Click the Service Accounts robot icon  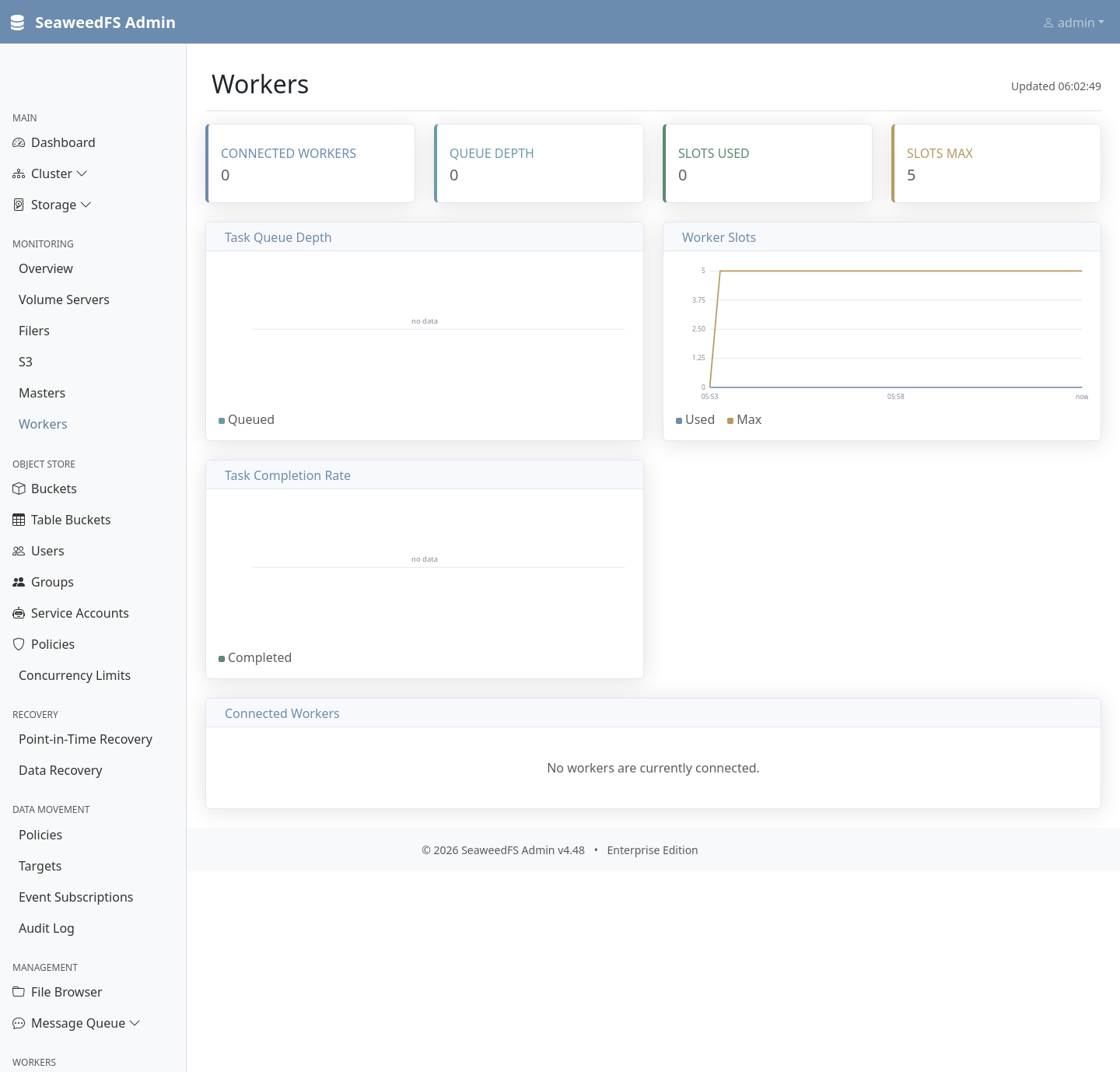(19, 613)
